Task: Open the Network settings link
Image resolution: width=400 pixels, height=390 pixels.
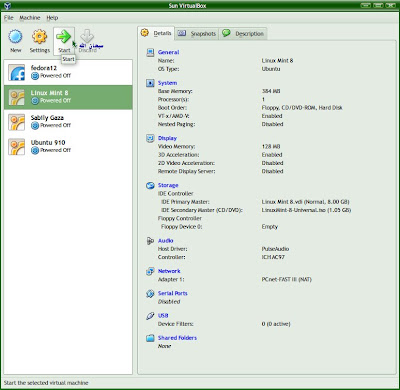Action: 169,271
